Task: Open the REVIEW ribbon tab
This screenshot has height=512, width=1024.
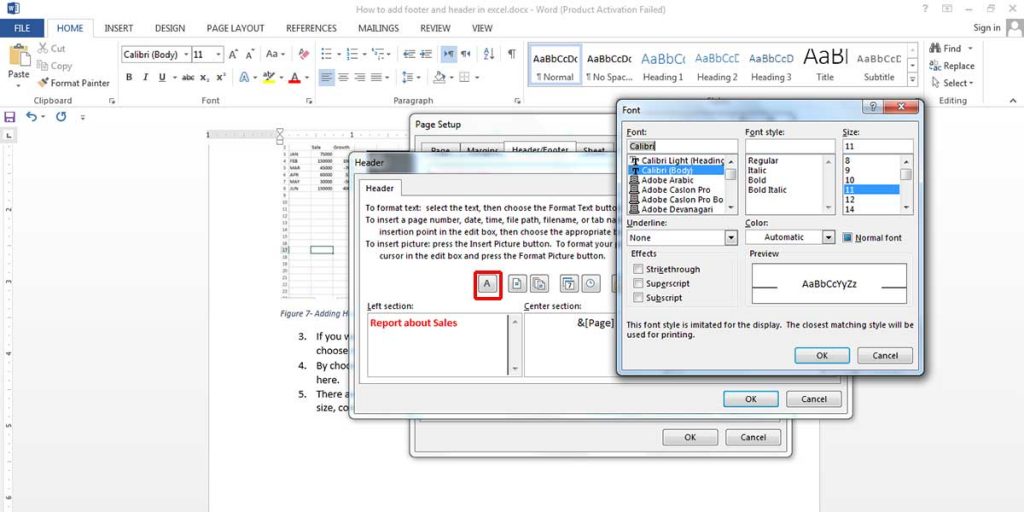Action: 435,28
